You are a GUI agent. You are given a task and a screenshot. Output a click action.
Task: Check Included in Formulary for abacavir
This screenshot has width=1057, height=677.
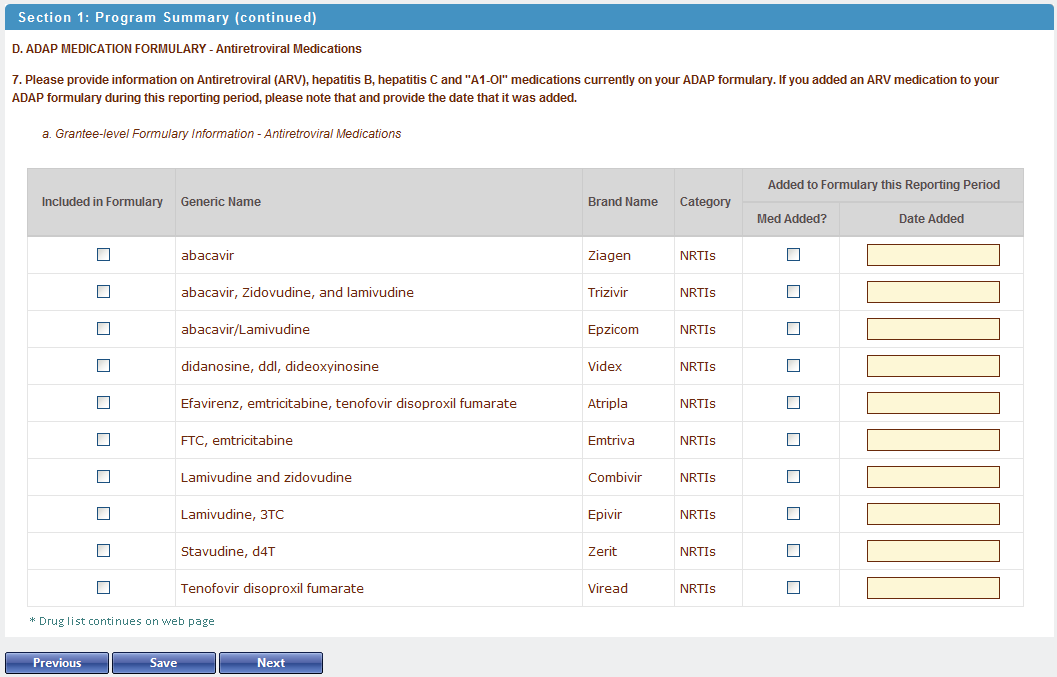(103, 255)
